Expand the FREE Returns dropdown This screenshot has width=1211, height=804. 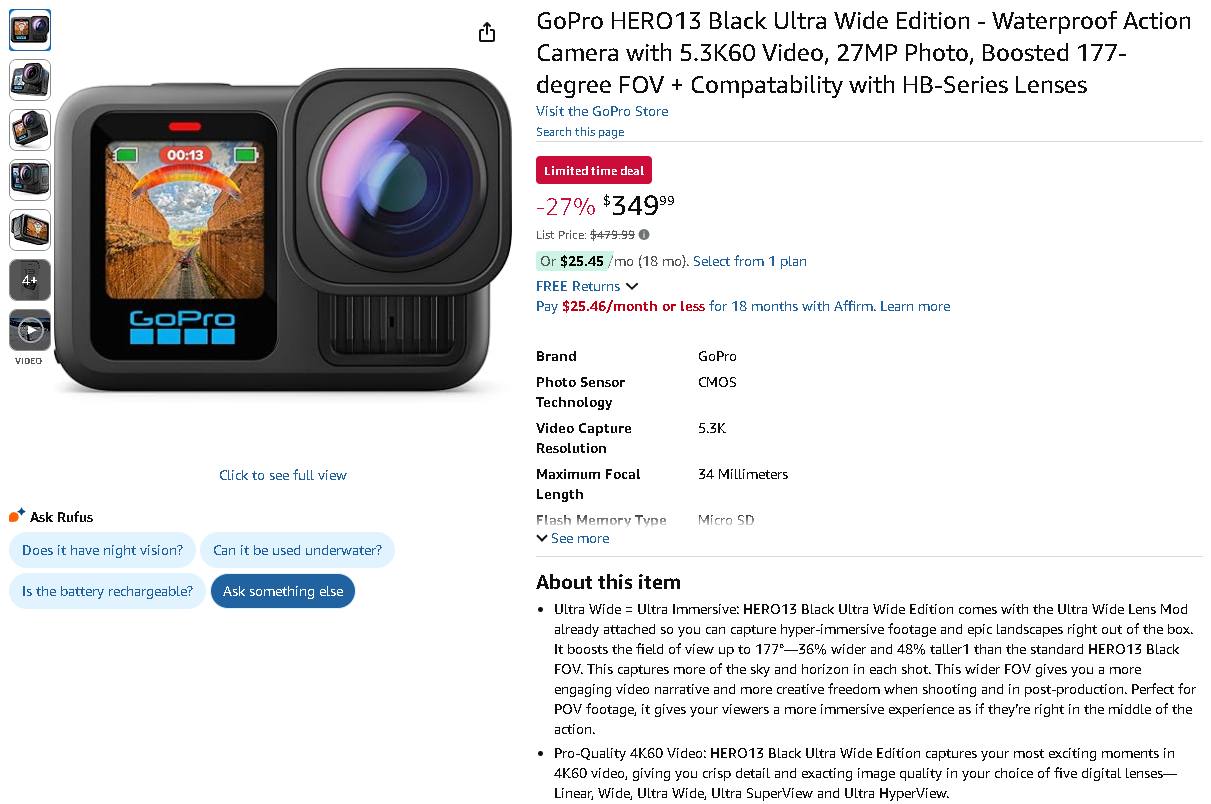tap(587, 286)
